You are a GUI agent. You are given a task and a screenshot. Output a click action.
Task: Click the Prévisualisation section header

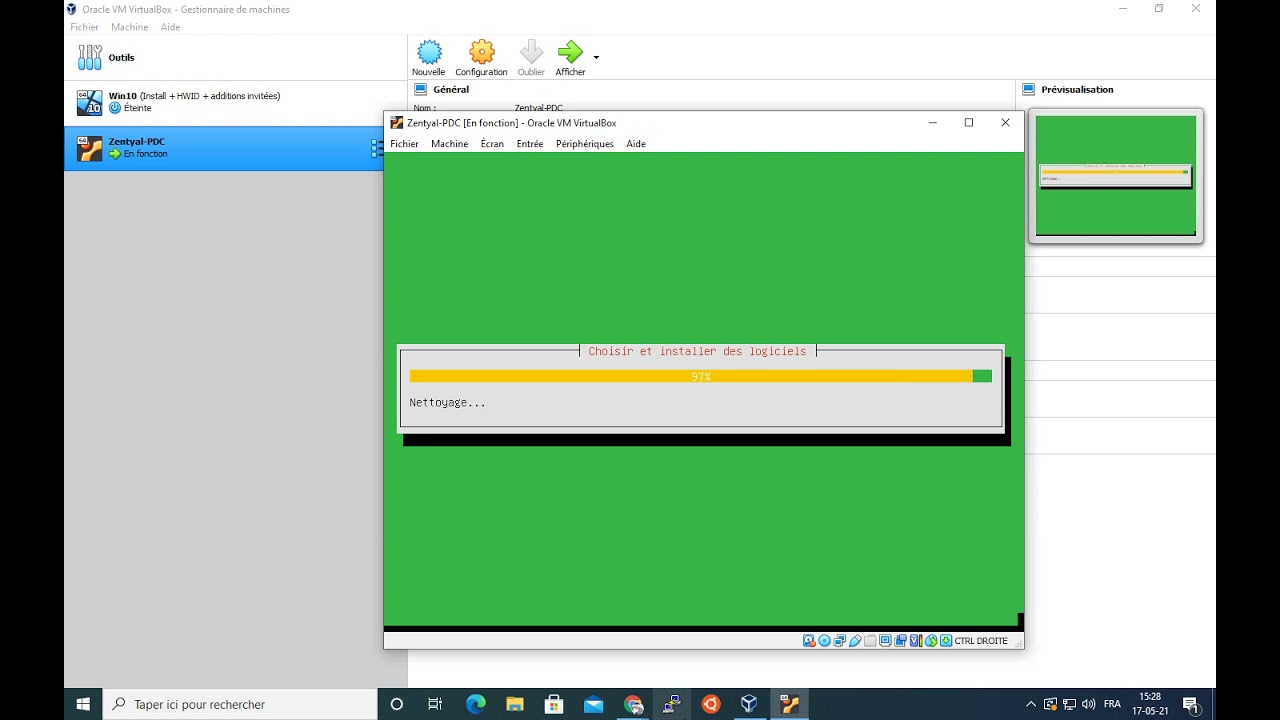(1077, 90)
